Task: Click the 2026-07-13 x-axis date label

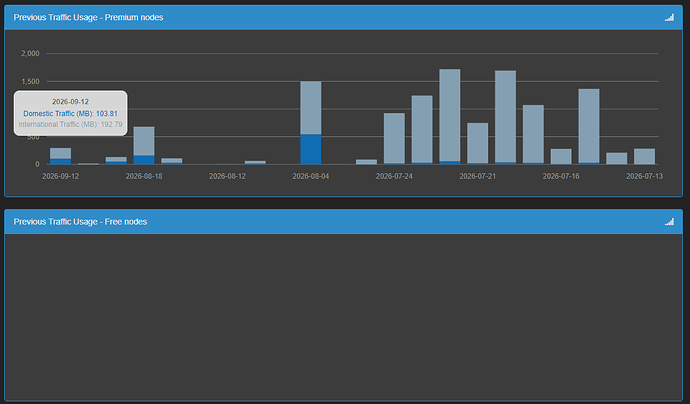Action: coord(644,176)
